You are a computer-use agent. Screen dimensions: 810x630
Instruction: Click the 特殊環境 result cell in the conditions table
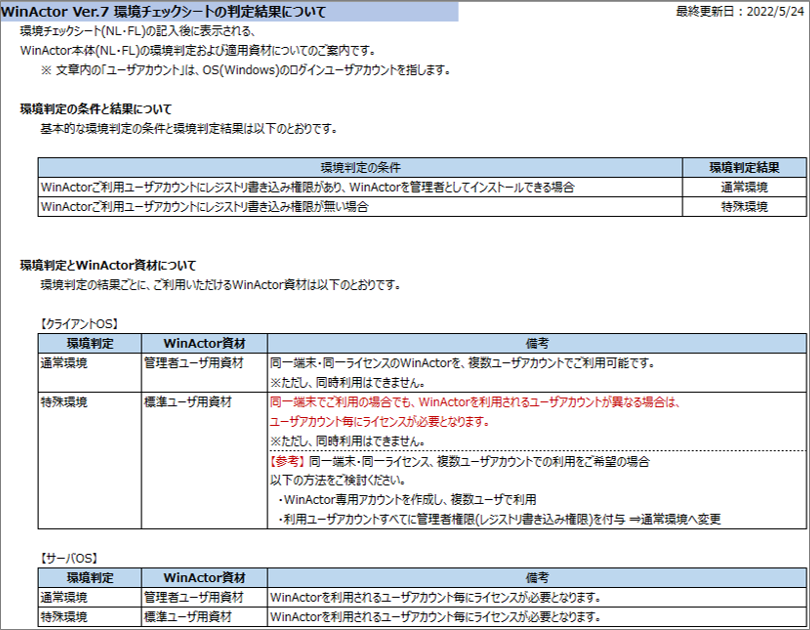tap(744, 207)
